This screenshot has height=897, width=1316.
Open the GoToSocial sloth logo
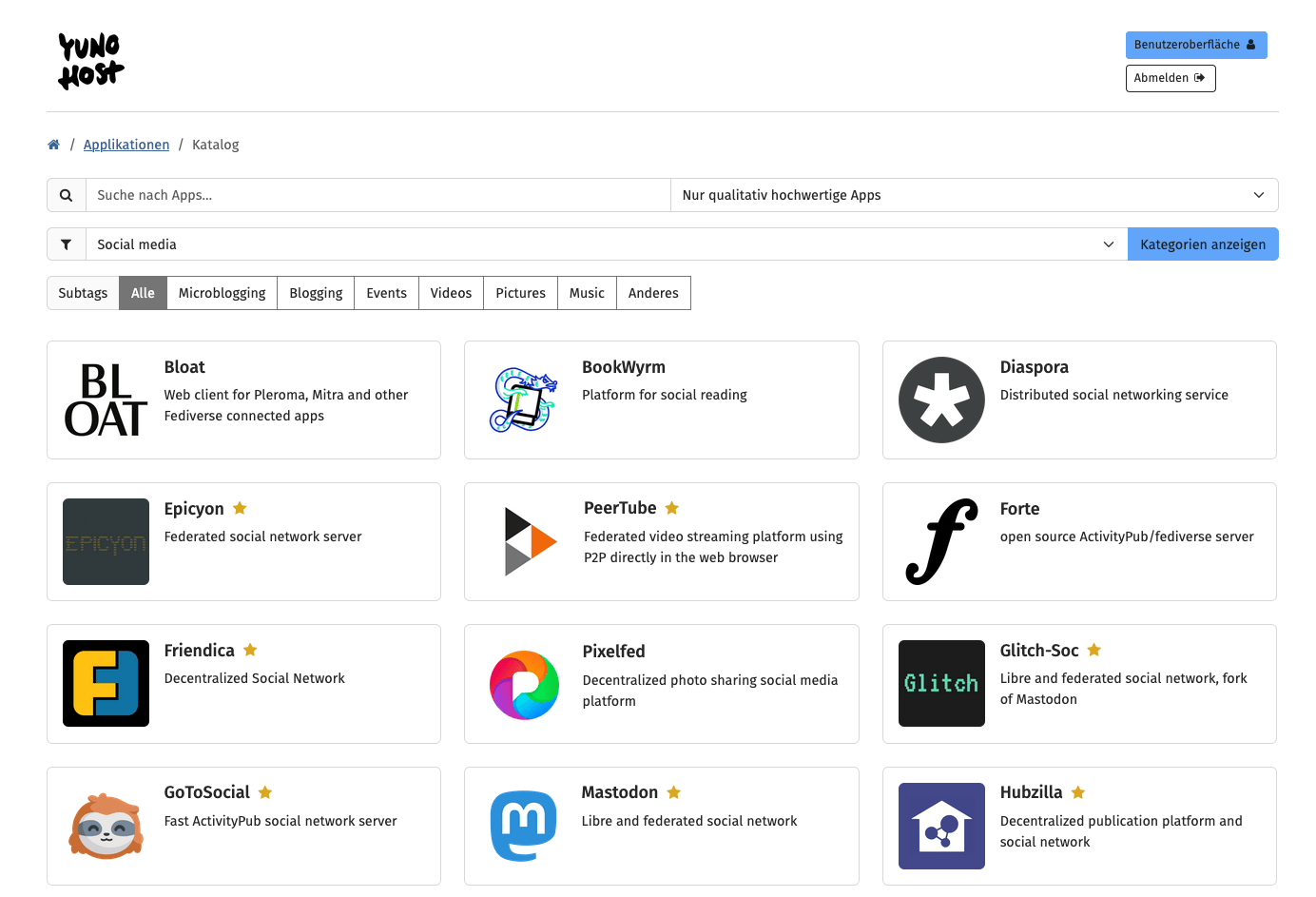point(106,826)
